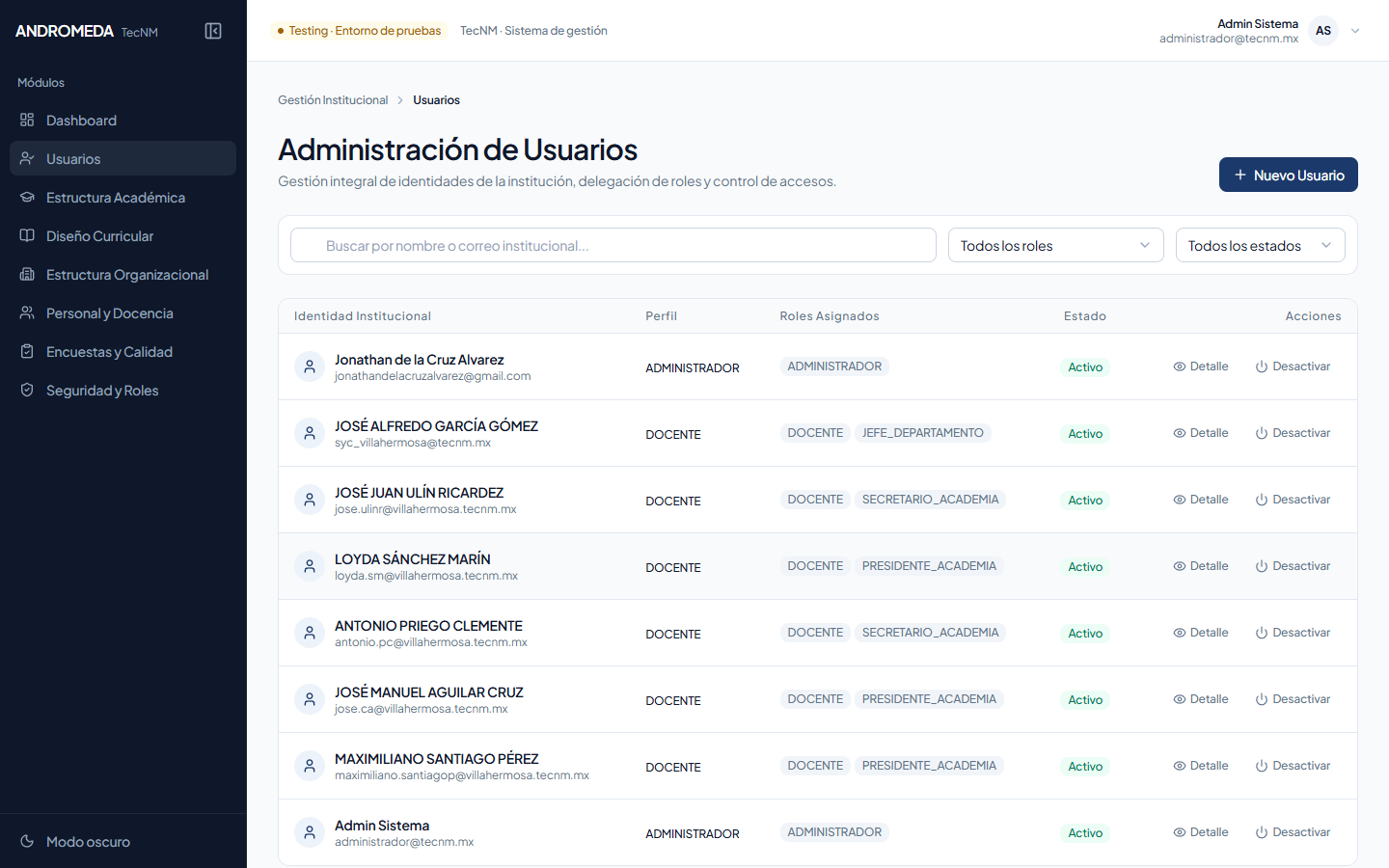Screen dimensions: 1389x868
Task: View Detalle for ANTONIO PRIEGO CLEMENTE
Action: [x=1201, y=633]
